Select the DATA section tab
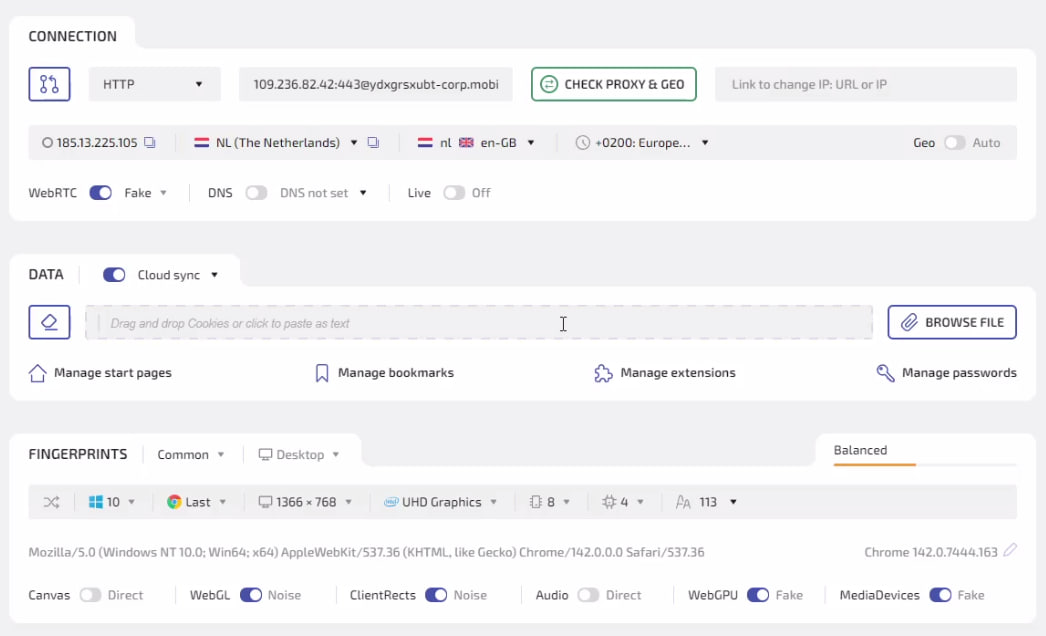Screen dimensions: 1046x636 click(45, 274)
